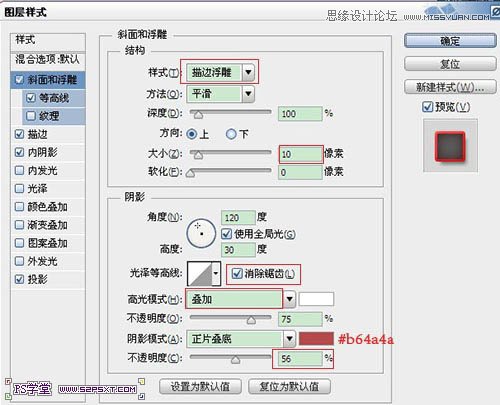
Task: Click the white highlight color swatch
Action: pyautogui.click(x=316, y=299)
